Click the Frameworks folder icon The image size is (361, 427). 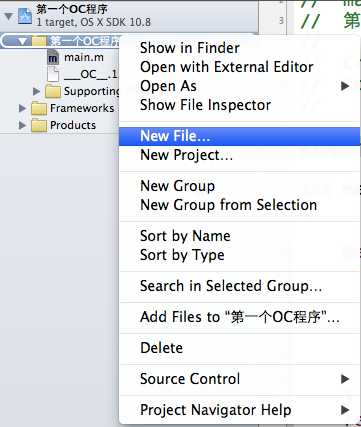tap(39, 108)
